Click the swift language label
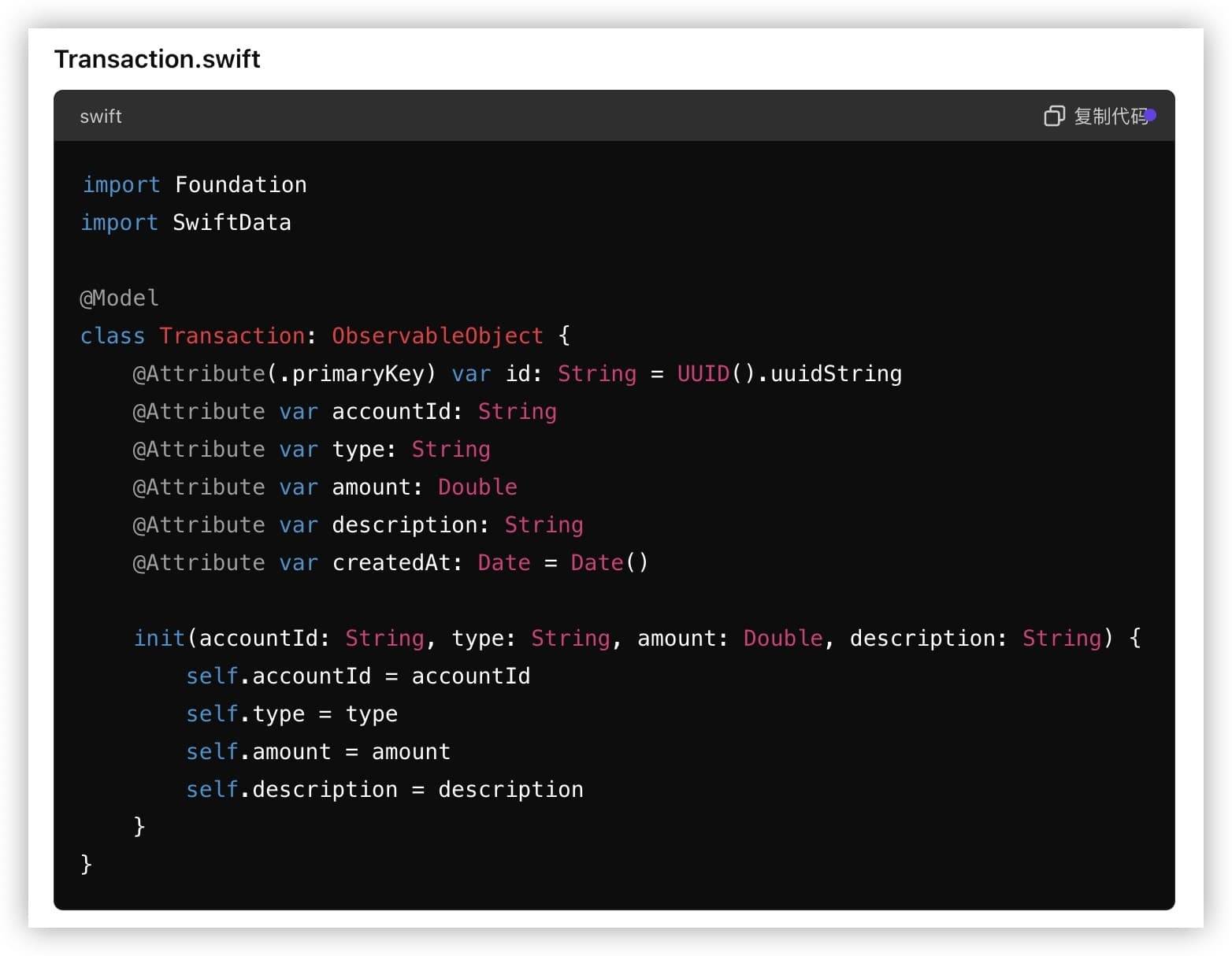Image resolution: width=1232 pixels, height=956 pixels. coord(101,117)
